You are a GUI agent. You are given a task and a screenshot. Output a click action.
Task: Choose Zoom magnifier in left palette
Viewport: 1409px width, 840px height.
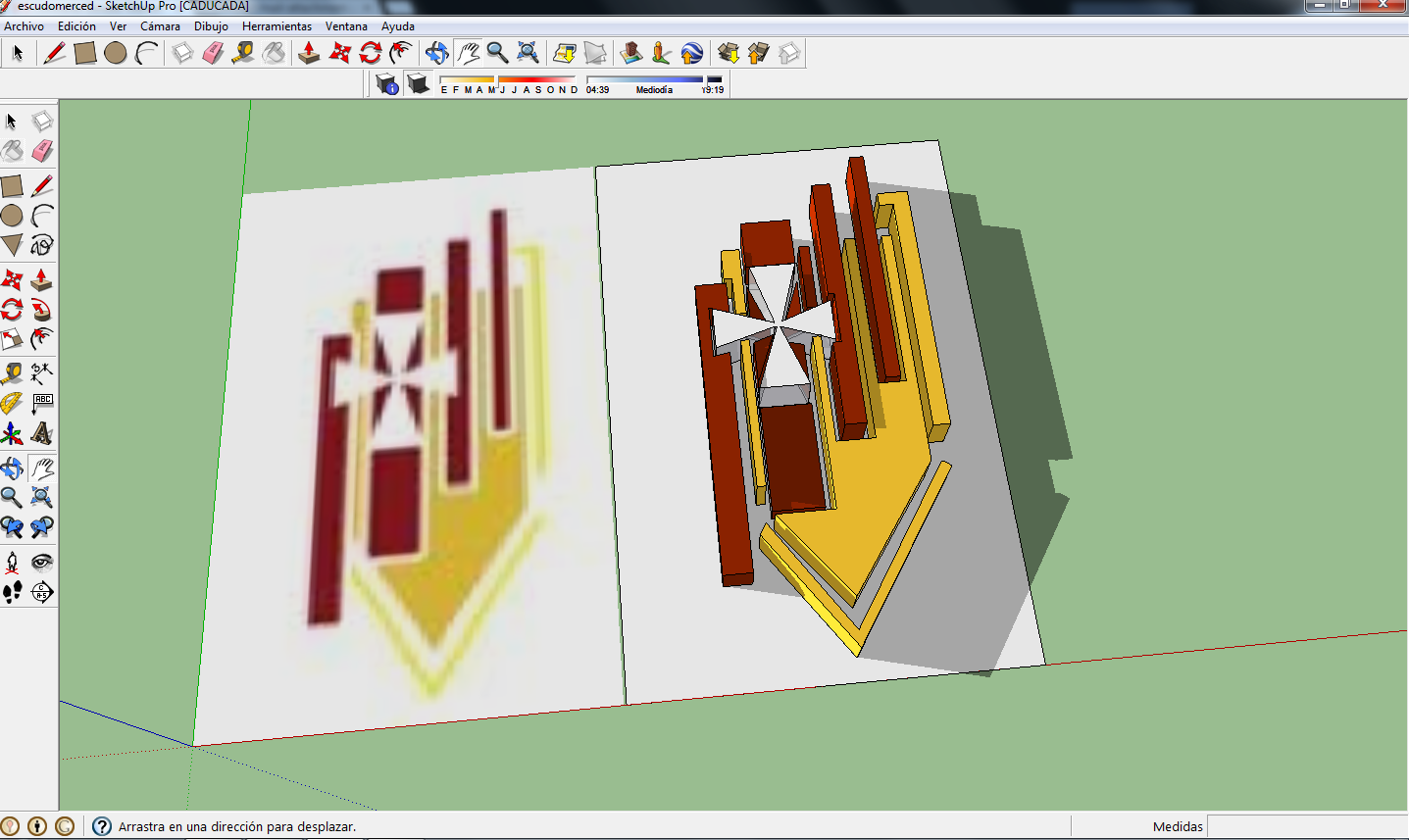point(12,498)
